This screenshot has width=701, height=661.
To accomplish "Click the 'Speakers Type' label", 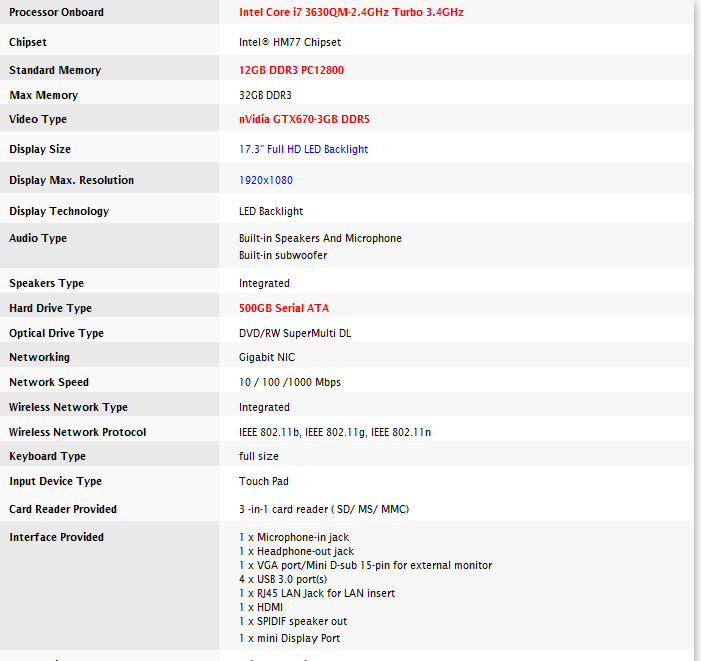I will pyautogui.click(x=46, y=283).
